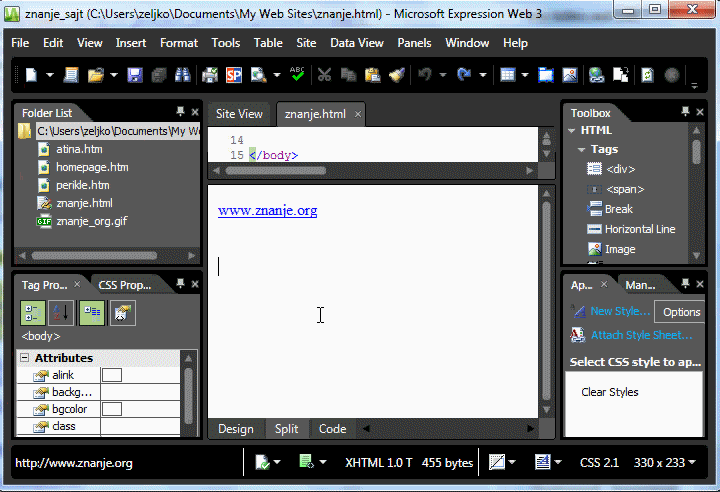
Task: Click the Insert Hyperlink globe icon
Action: pyautogui.click(x=596, y=75)
